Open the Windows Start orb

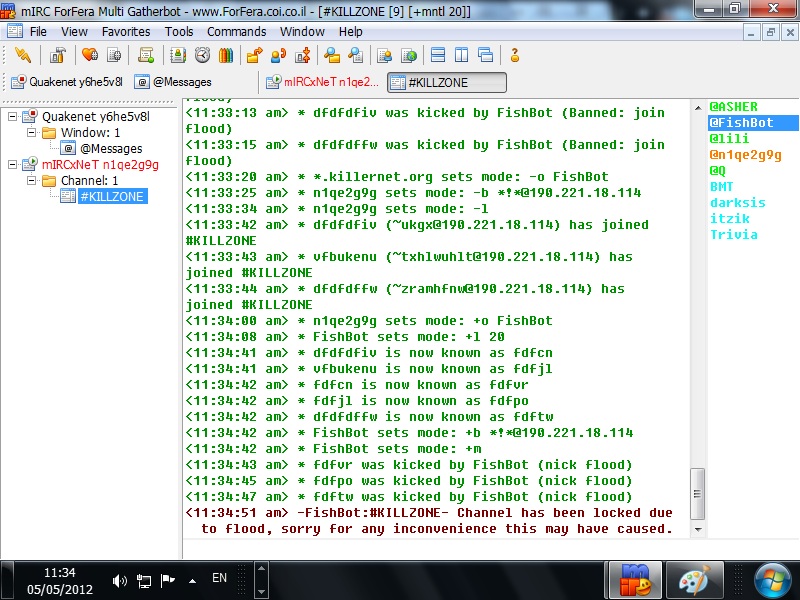(x=772, y=581)
